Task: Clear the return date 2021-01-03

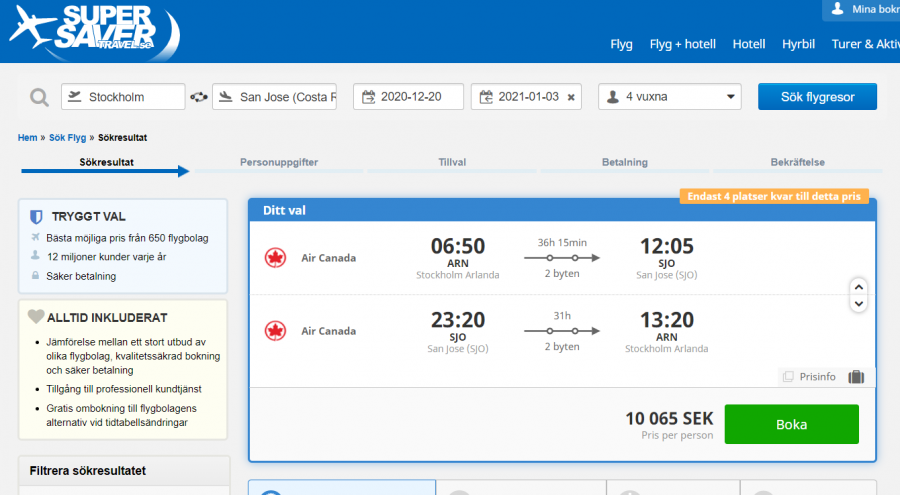Action: [x=571, y=97]
